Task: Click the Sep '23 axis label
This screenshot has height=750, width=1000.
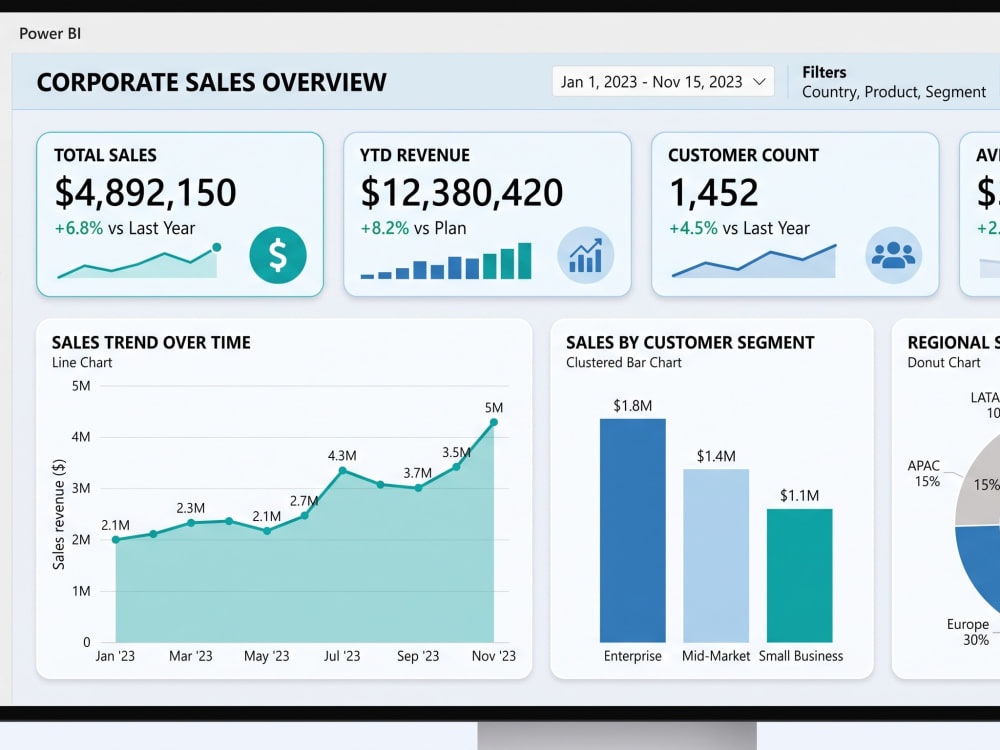Action: [418, 656]
